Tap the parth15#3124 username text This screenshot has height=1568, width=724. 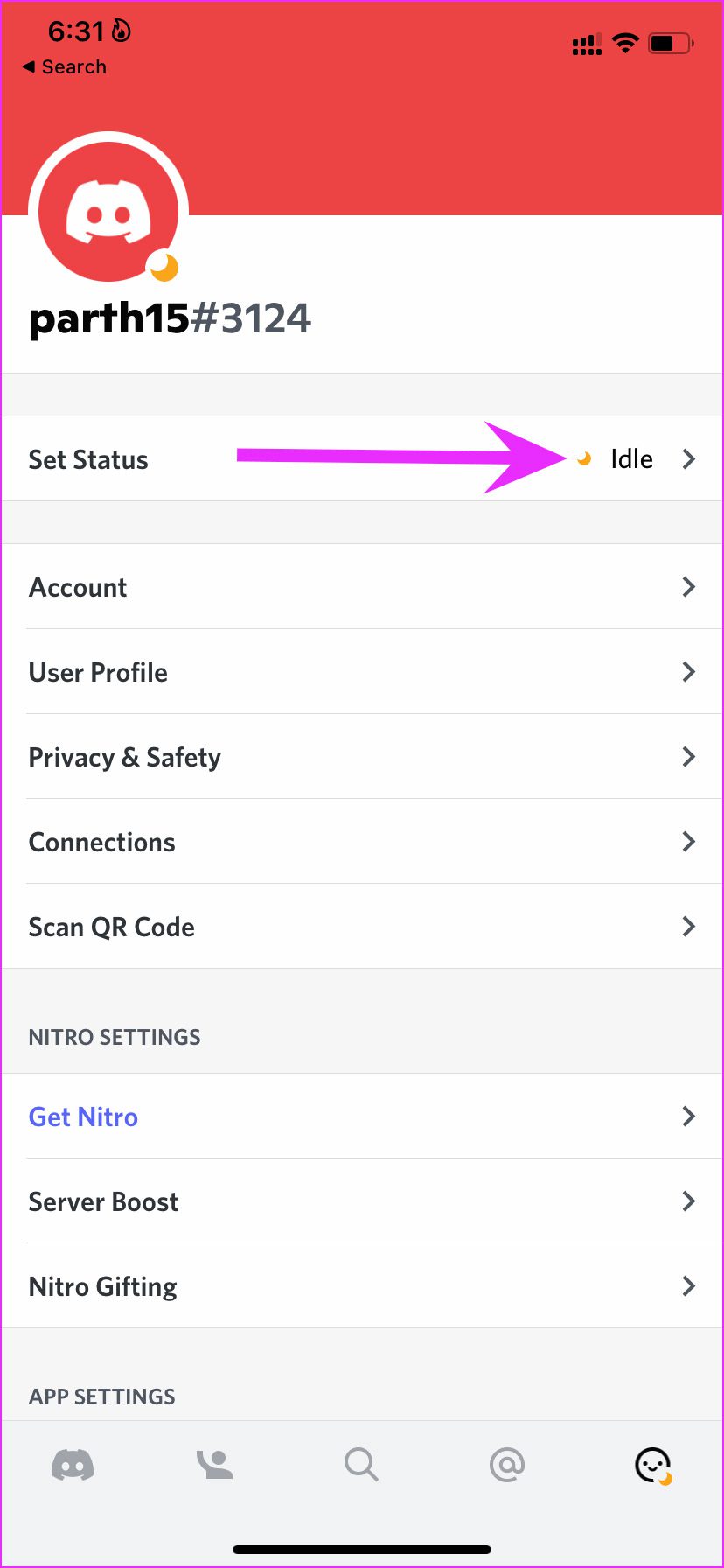170,318
